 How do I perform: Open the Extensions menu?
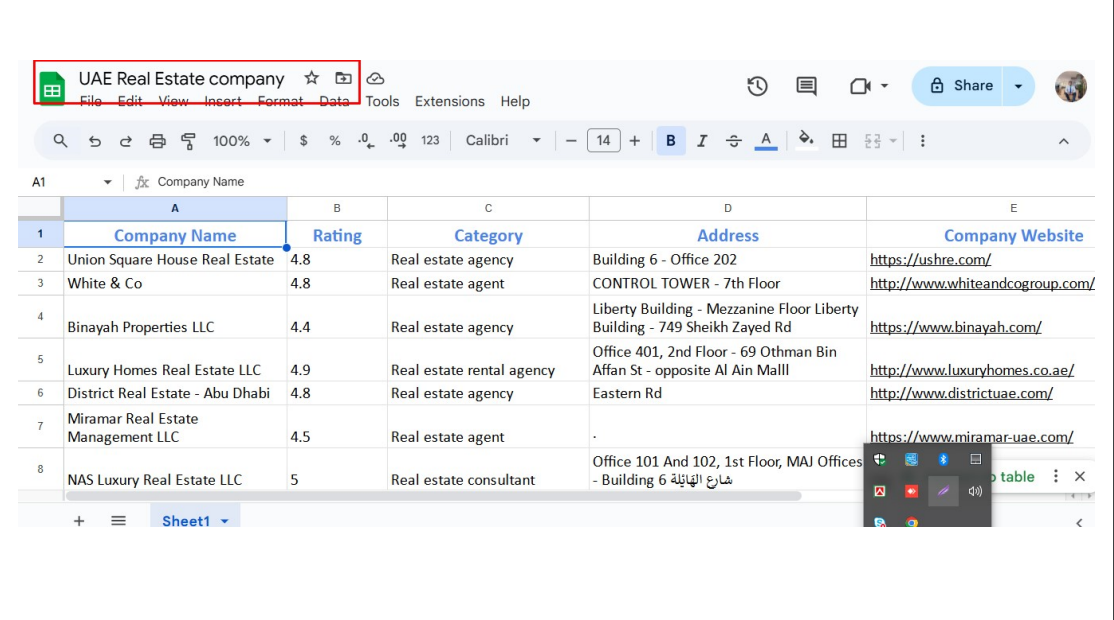450,102
